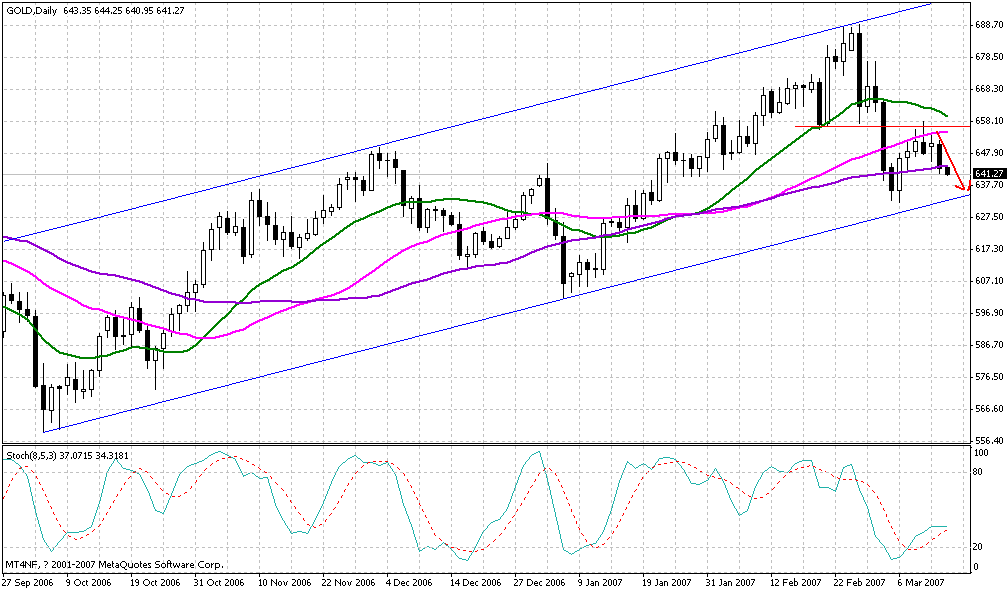This screenshot has width=1008, height=590.
Task: Click the MT4NF MetaQuotes copyright text
Action: pyautogui.click(x=115, y=565)
